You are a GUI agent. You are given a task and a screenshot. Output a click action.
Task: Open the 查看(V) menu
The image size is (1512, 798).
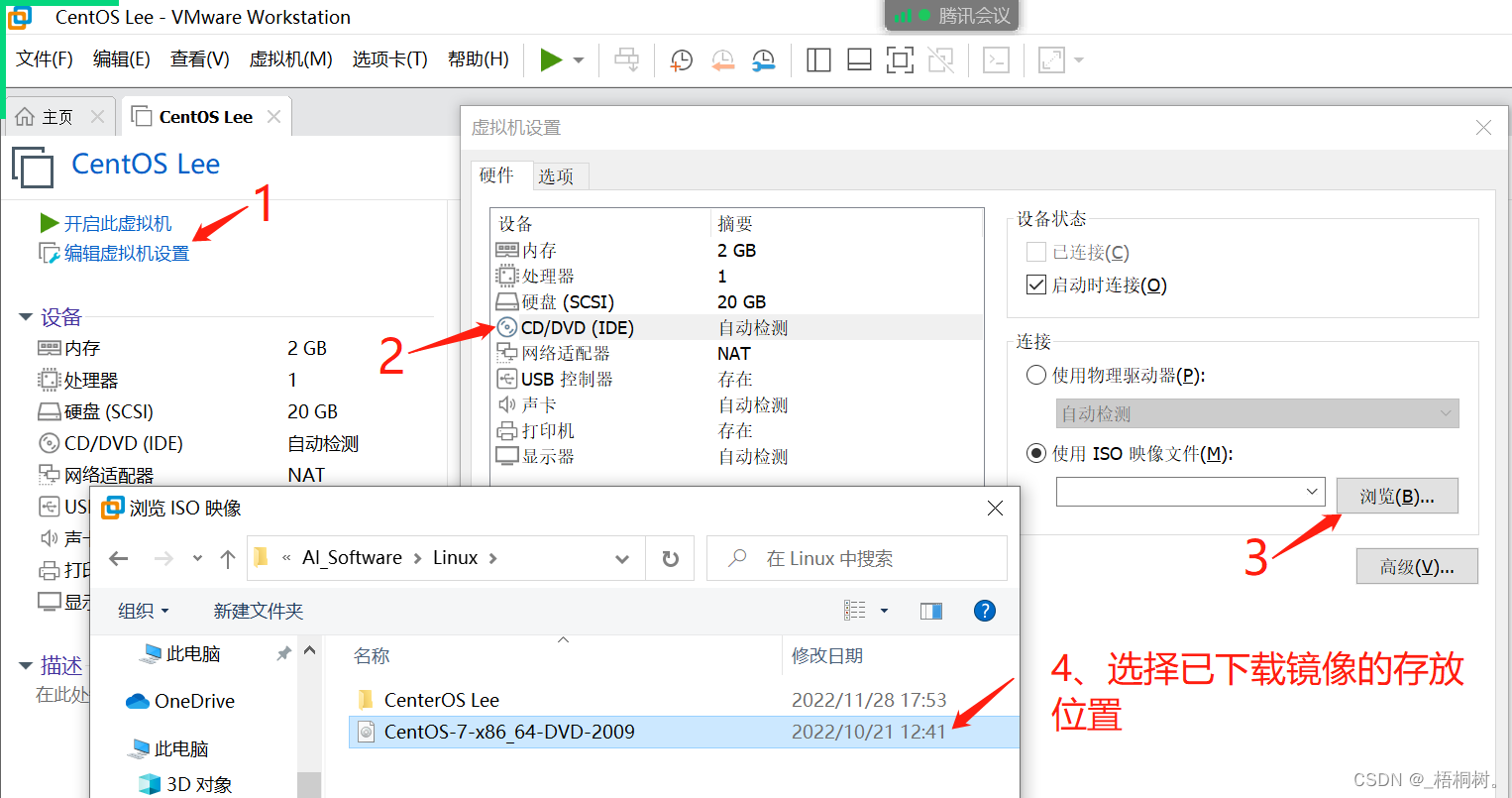pos(199,59)
